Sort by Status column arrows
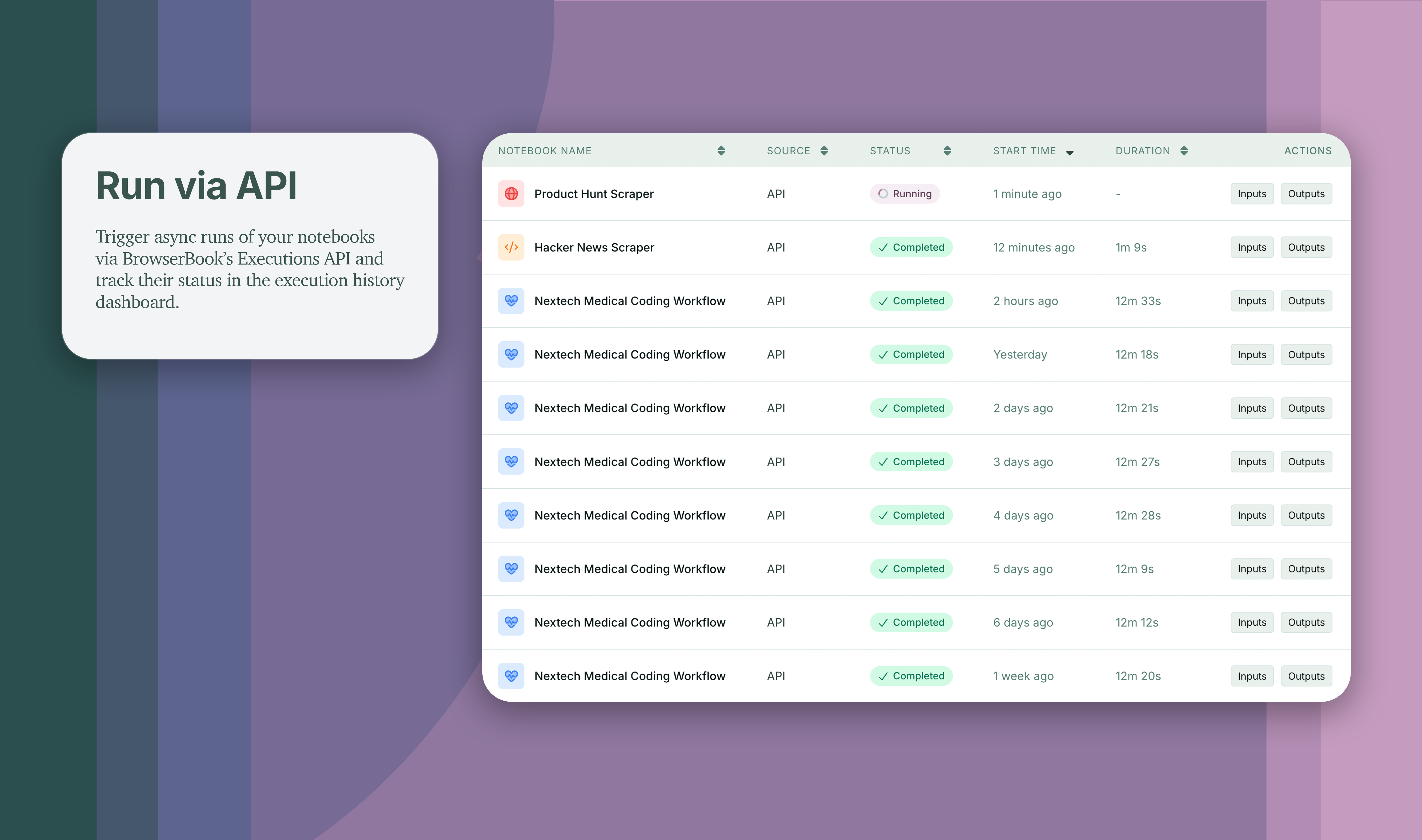Image resolution: width=1422 pixels, height=840 pixels. coord(947,151)
